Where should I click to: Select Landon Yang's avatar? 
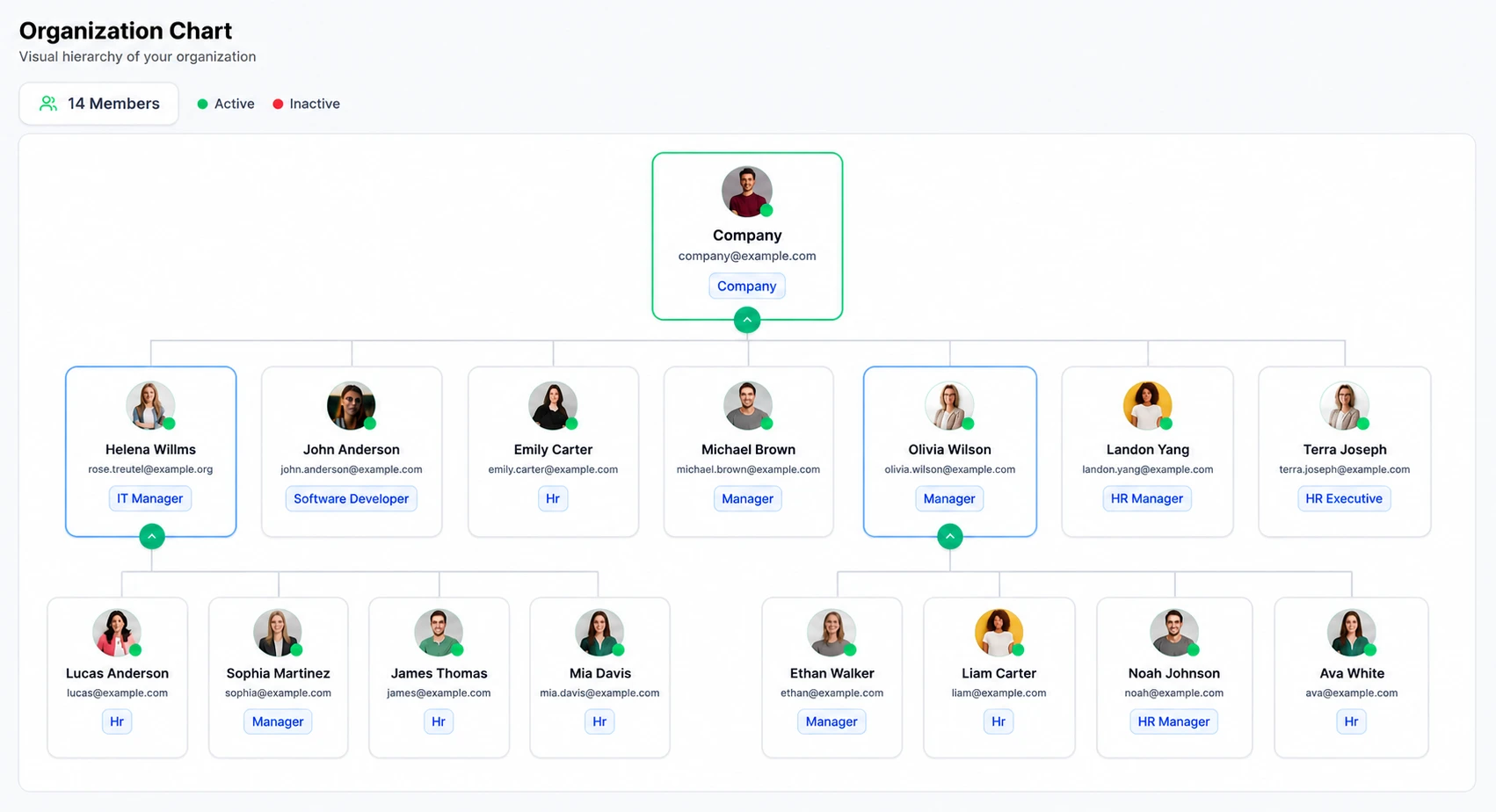tap(1148, 406)
